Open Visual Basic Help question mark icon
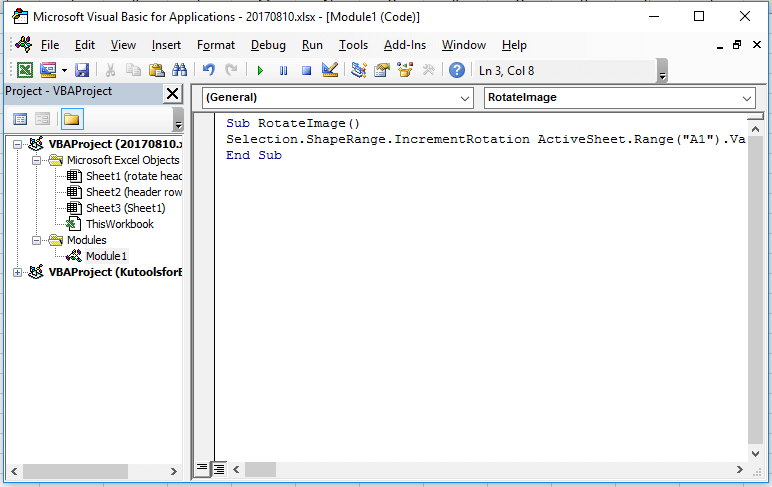This screenshot has height=487, width=772. pyautogui.click(x=456, y=70)
